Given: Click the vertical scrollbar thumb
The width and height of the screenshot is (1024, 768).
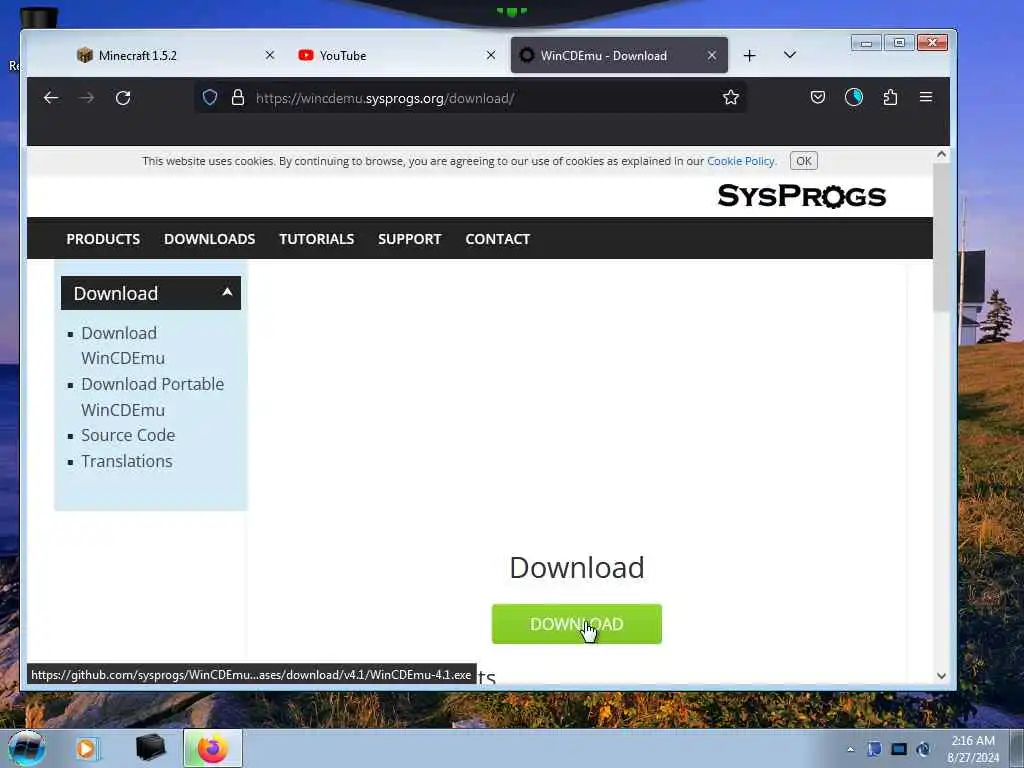Looking at the screenshot, I should click(x=941, y=238).
